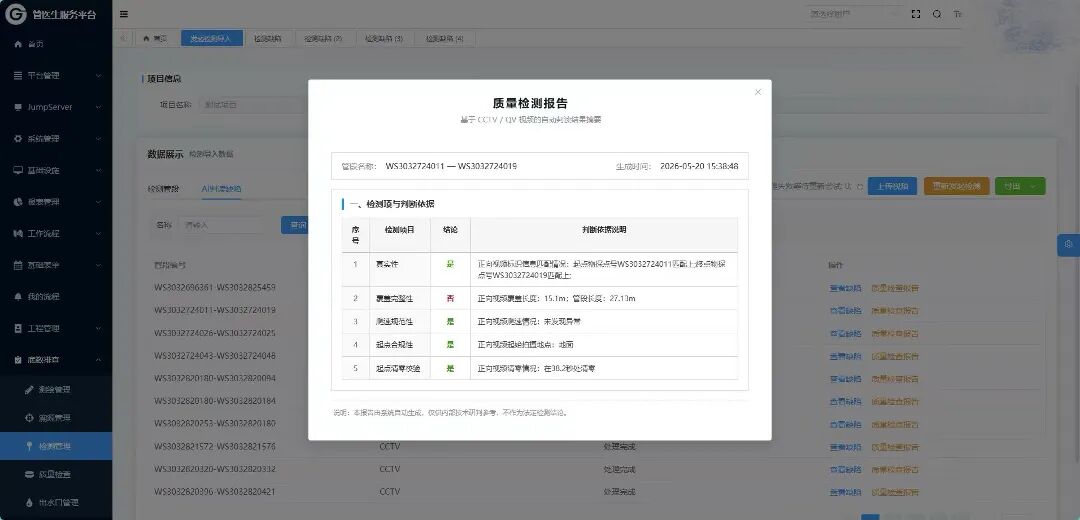
Task: Click the clipboard-check icon of the expanded menu
Action: pyautogui.click(x=18, y=360)
